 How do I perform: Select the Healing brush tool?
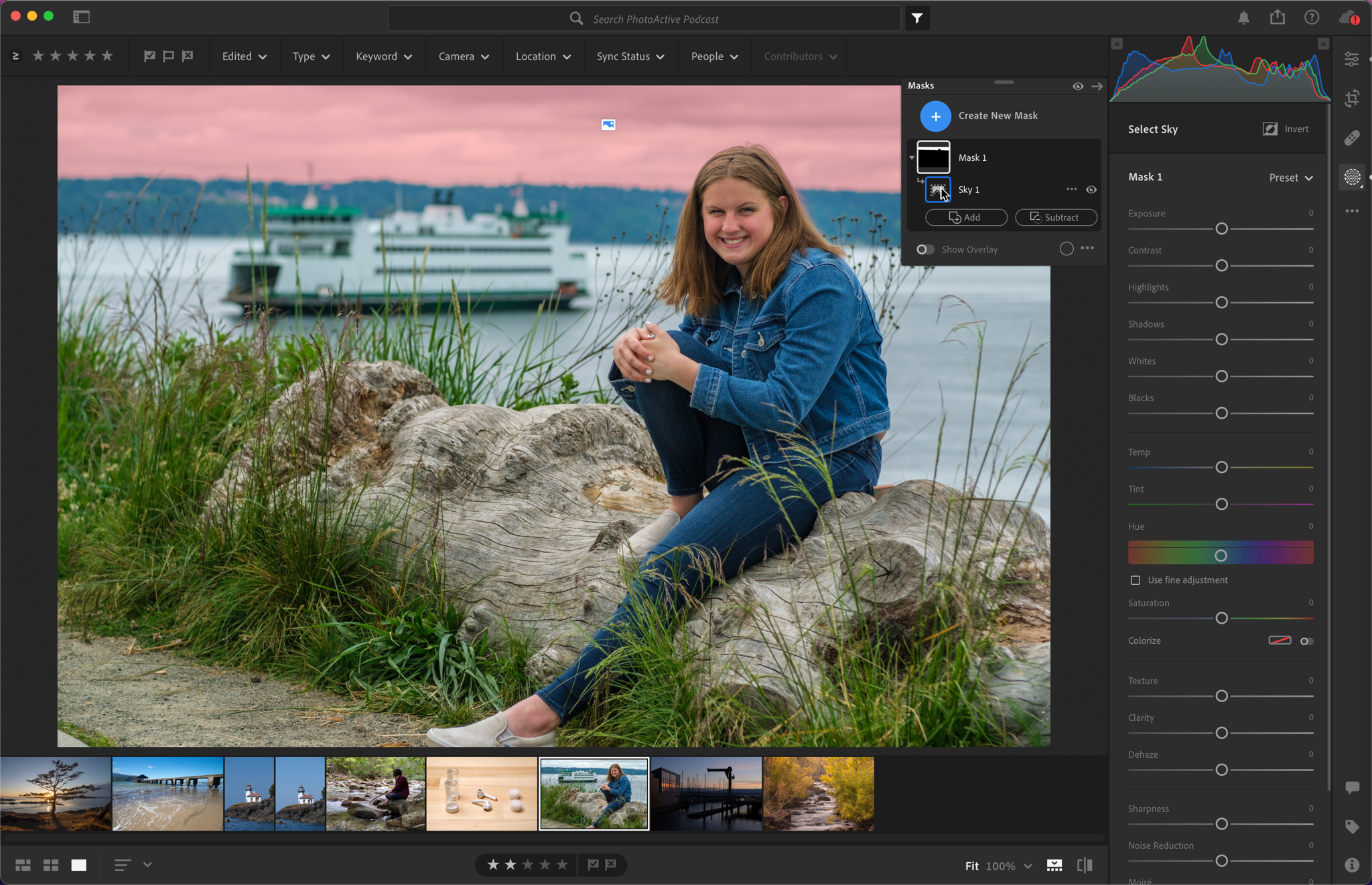pos(1352,138)
